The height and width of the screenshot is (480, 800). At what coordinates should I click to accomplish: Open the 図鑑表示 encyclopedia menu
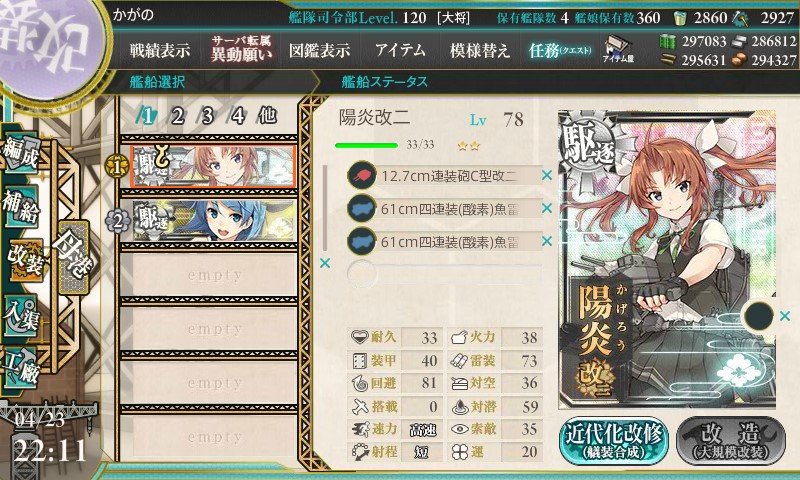(319, 50)
